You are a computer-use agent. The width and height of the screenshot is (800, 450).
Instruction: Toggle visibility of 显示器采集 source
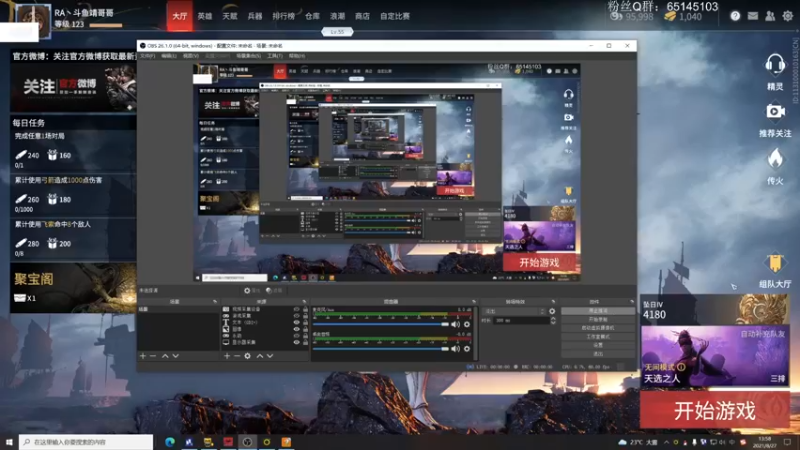pyautogui.click(x=296, y=342)
